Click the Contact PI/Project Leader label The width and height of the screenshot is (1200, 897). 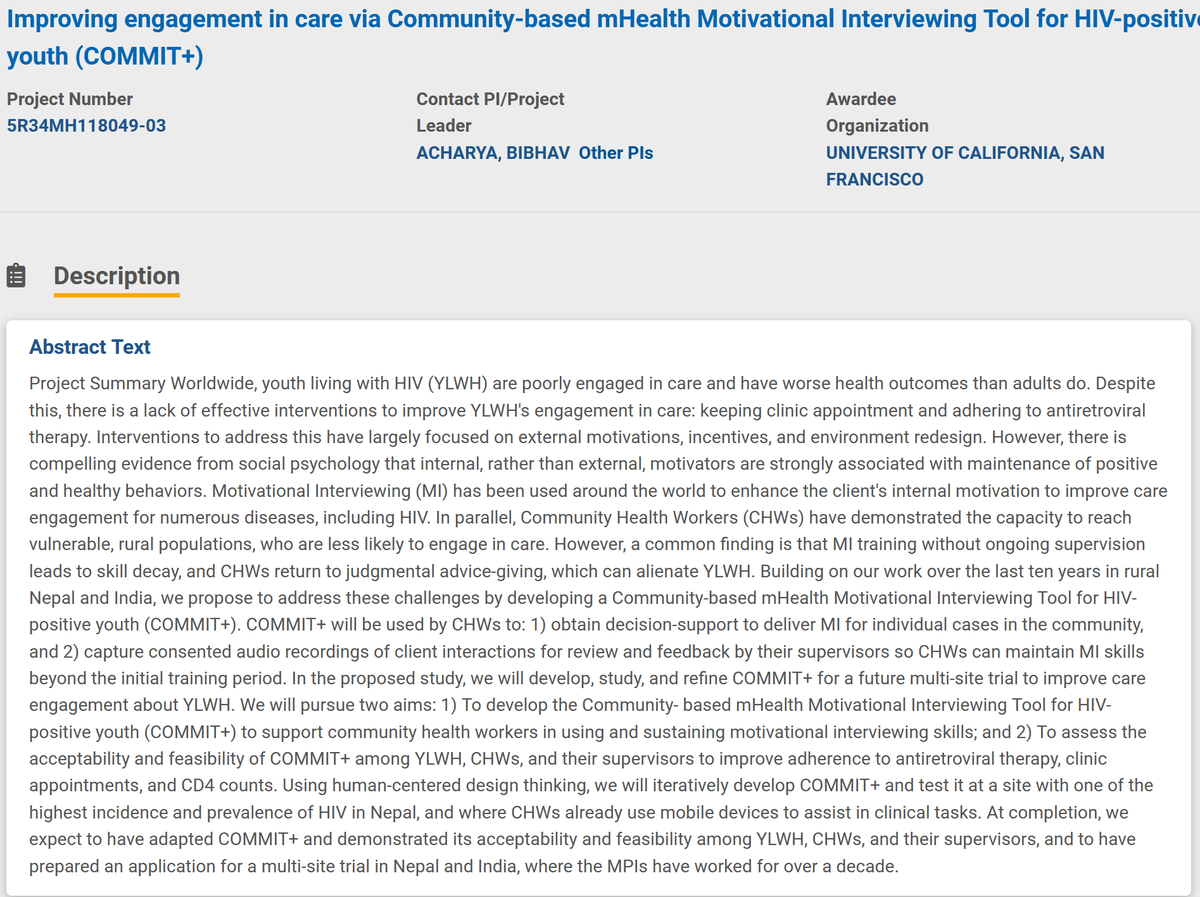(x=490, y=112)
